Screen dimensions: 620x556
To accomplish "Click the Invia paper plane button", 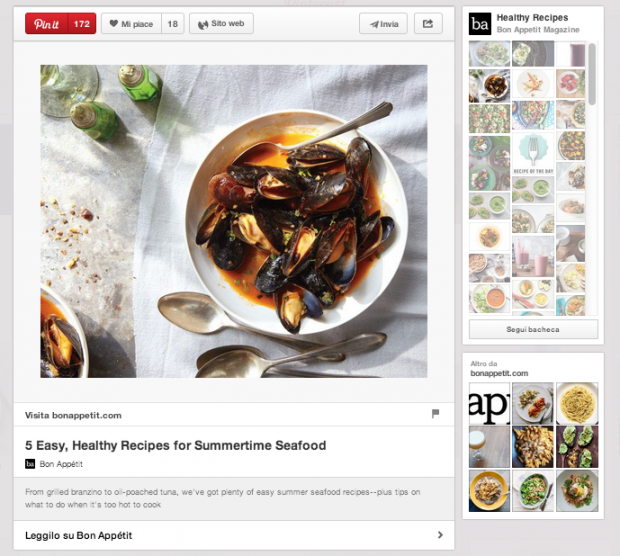I will (x=383, y=24).
